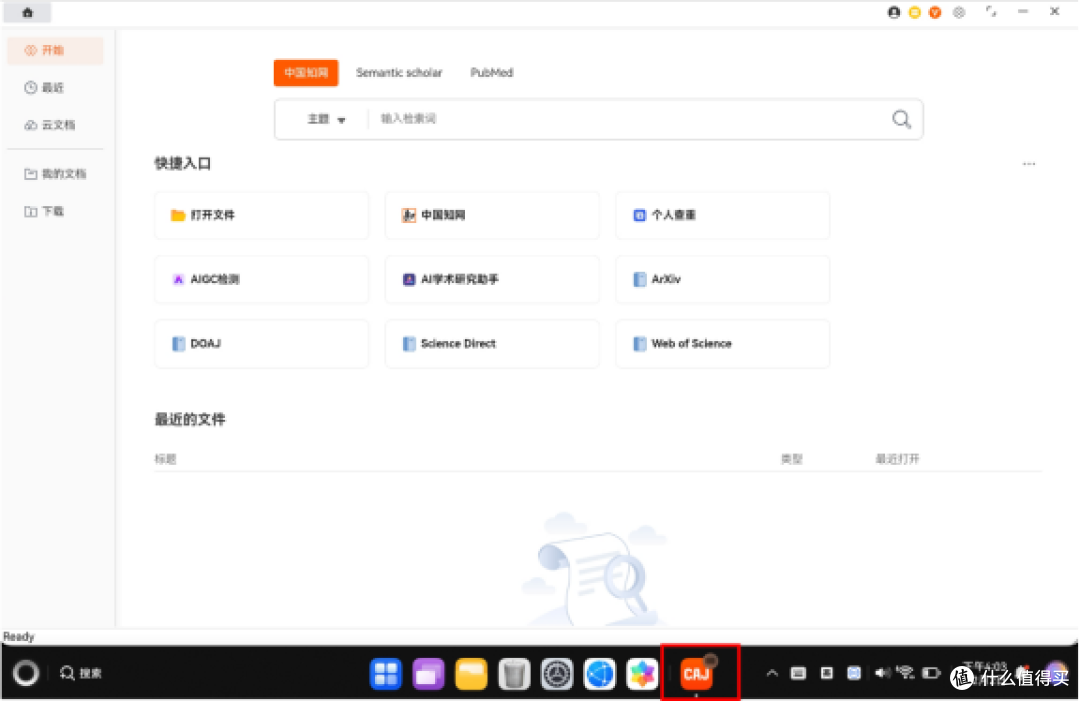Open the settings gear in title bar
Image resolution: width=1080 pixels, height=701 pixels.
point(959,12)
